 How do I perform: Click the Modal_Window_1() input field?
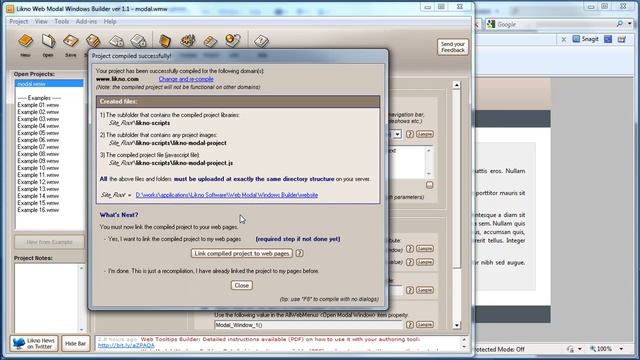[309, 325]
